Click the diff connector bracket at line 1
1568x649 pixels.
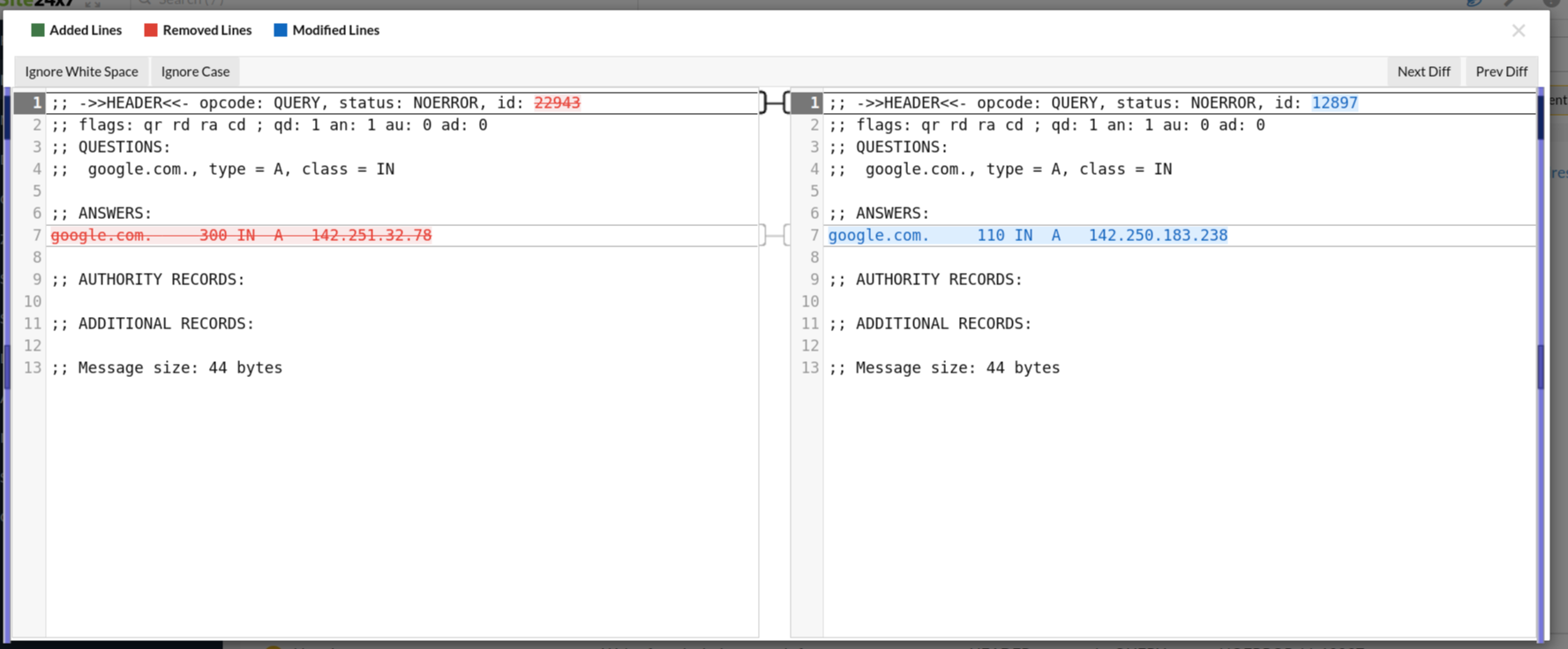click(775, 102)
